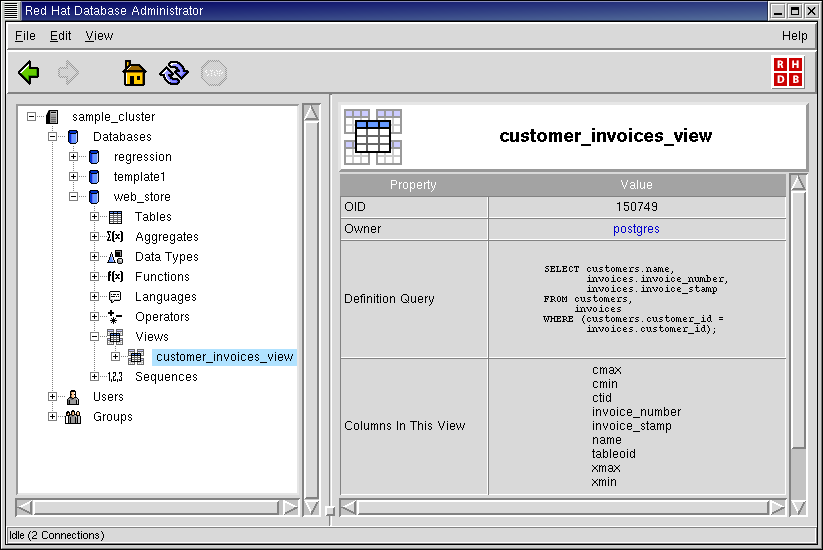Click the sample_cluster server icon
Screen dimensions: 823x550
[x=52, y=117]
